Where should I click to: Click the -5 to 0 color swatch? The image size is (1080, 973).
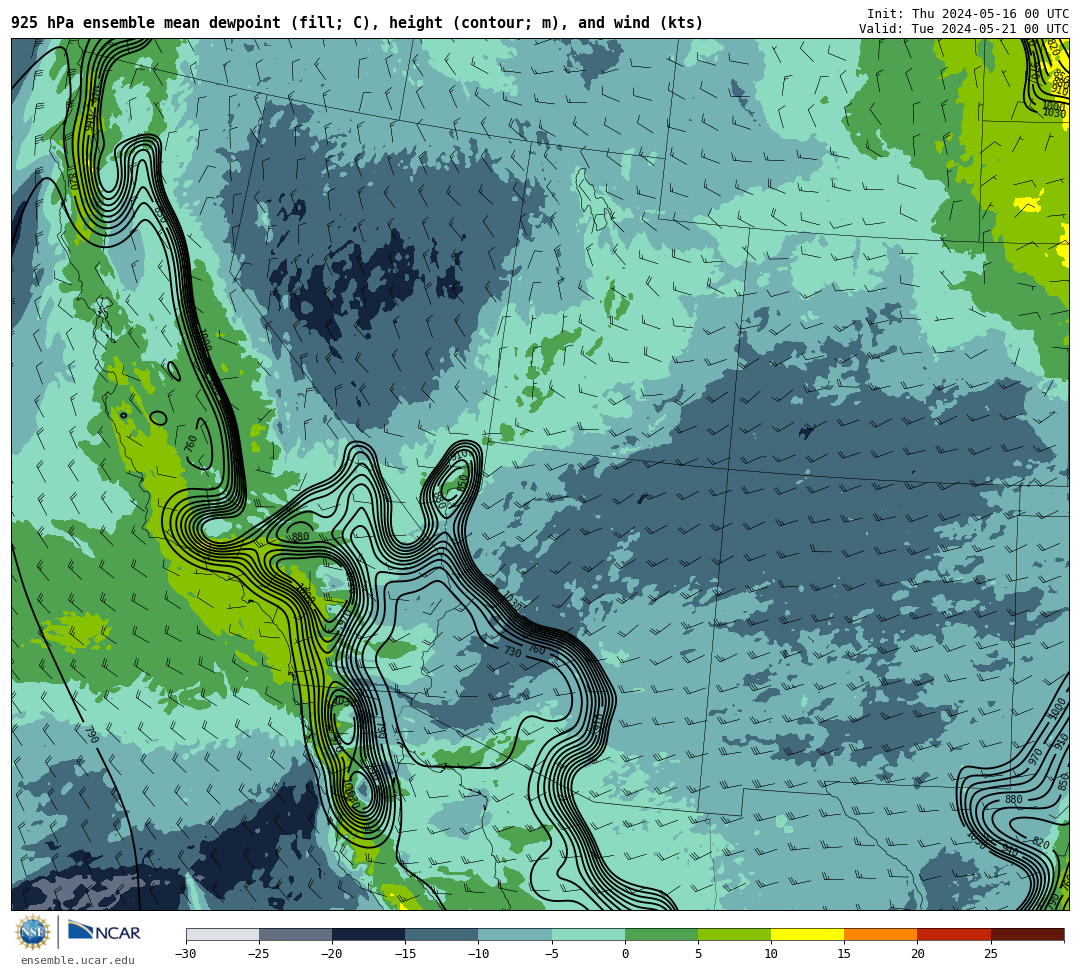point(588,934)
